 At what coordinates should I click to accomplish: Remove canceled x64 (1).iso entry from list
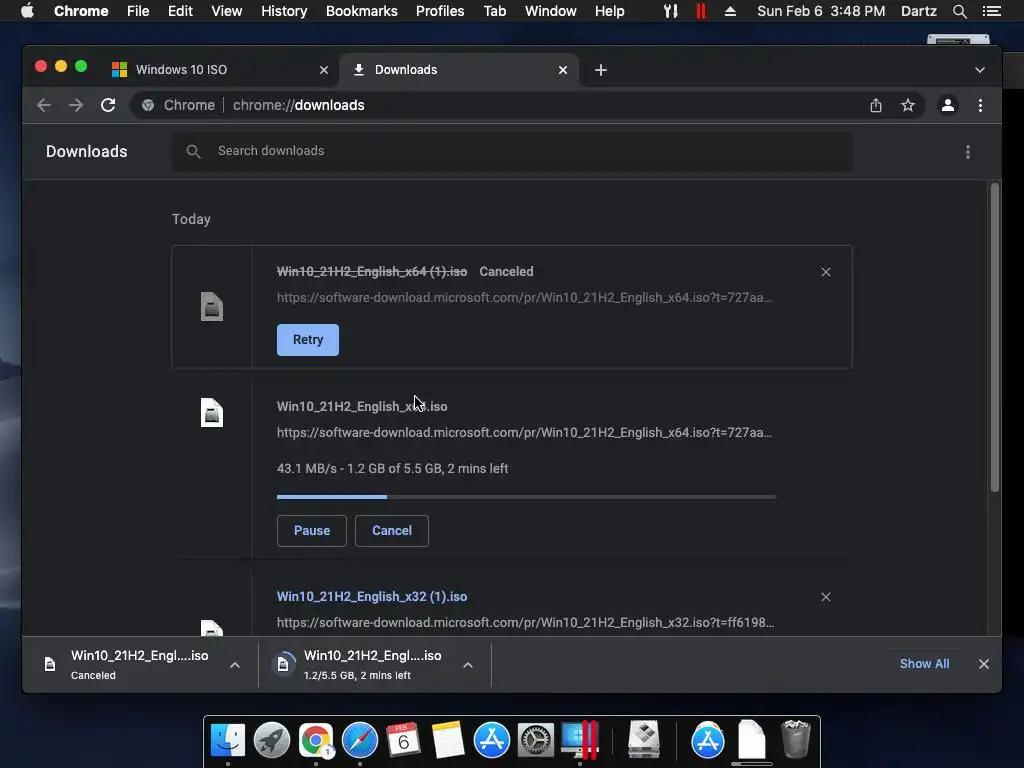pos(825,272)
